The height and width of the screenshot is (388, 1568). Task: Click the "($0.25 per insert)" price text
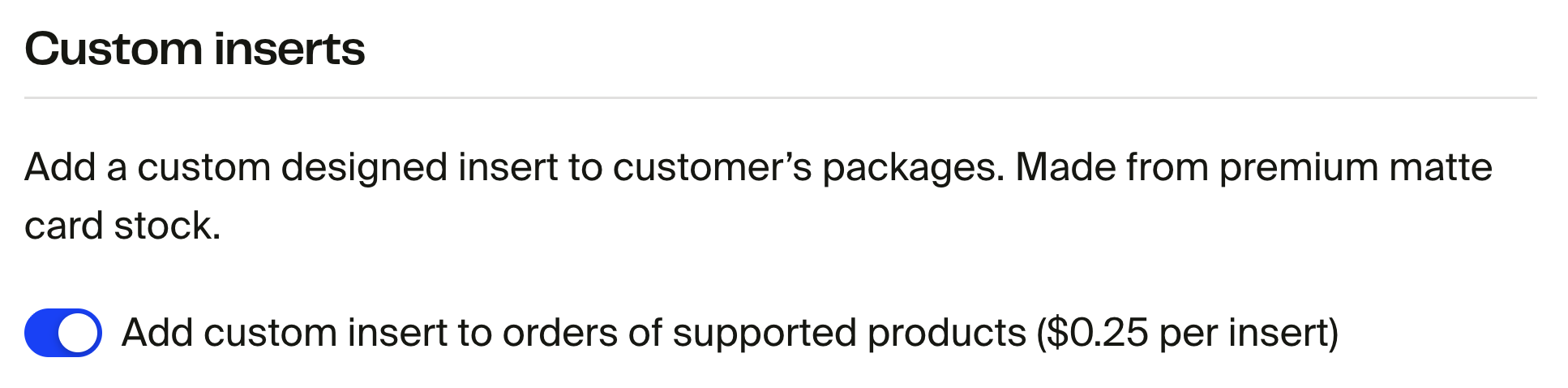(x=1187, y=333)
